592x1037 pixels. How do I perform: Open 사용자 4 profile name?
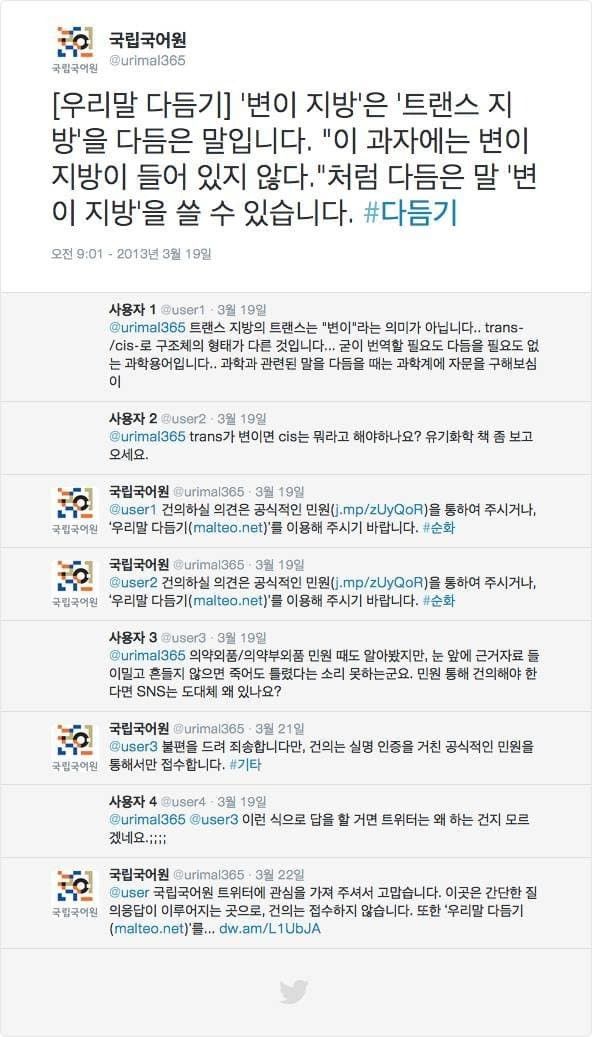[x=133, y=802]
